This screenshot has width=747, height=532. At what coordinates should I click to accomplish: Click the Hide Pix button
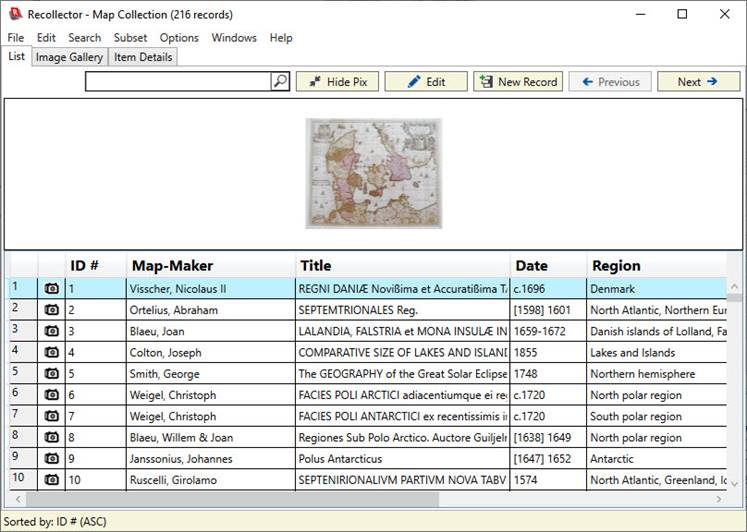point(337,81)
